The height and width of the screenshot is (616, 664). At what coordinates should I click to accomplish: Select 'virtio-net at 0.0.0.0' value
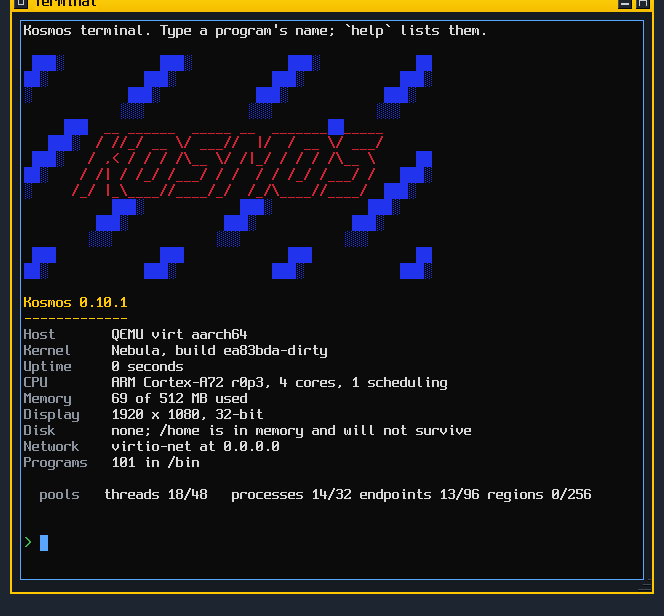tap(195, 447)
